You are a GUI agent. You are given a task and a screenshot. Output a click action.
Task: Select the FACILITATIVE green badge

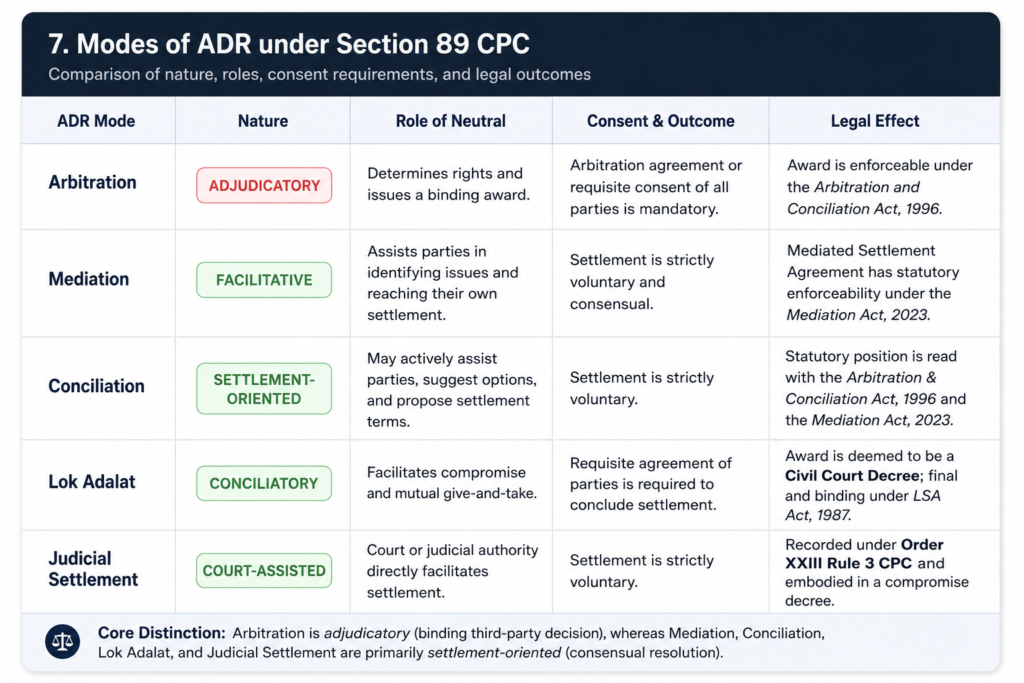click(264, 280)
